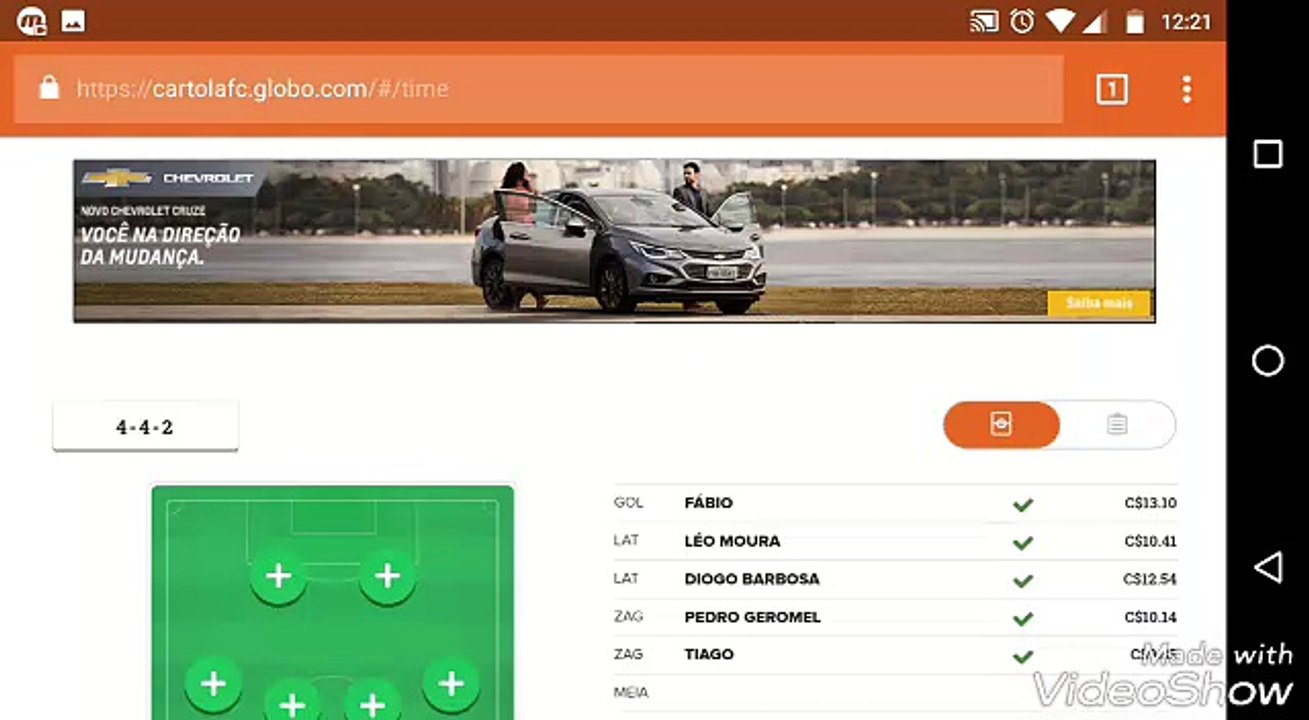The image size is (1309, 720).
Task: Tap the padlock site security icon
Action: click(48, 88)
